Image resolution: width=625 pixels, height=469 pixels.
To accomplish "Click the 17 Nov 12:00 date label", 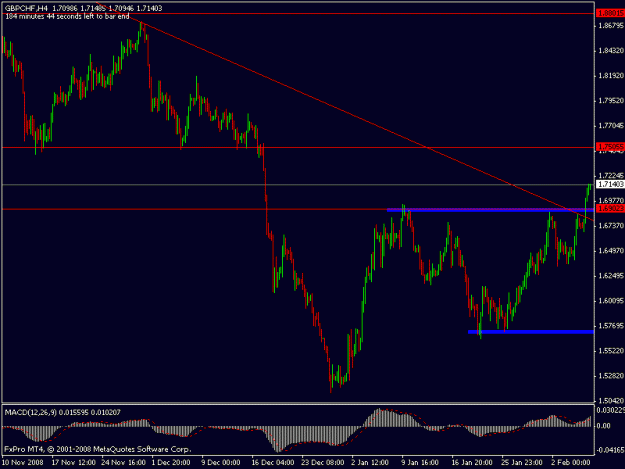I will (73, 463).
